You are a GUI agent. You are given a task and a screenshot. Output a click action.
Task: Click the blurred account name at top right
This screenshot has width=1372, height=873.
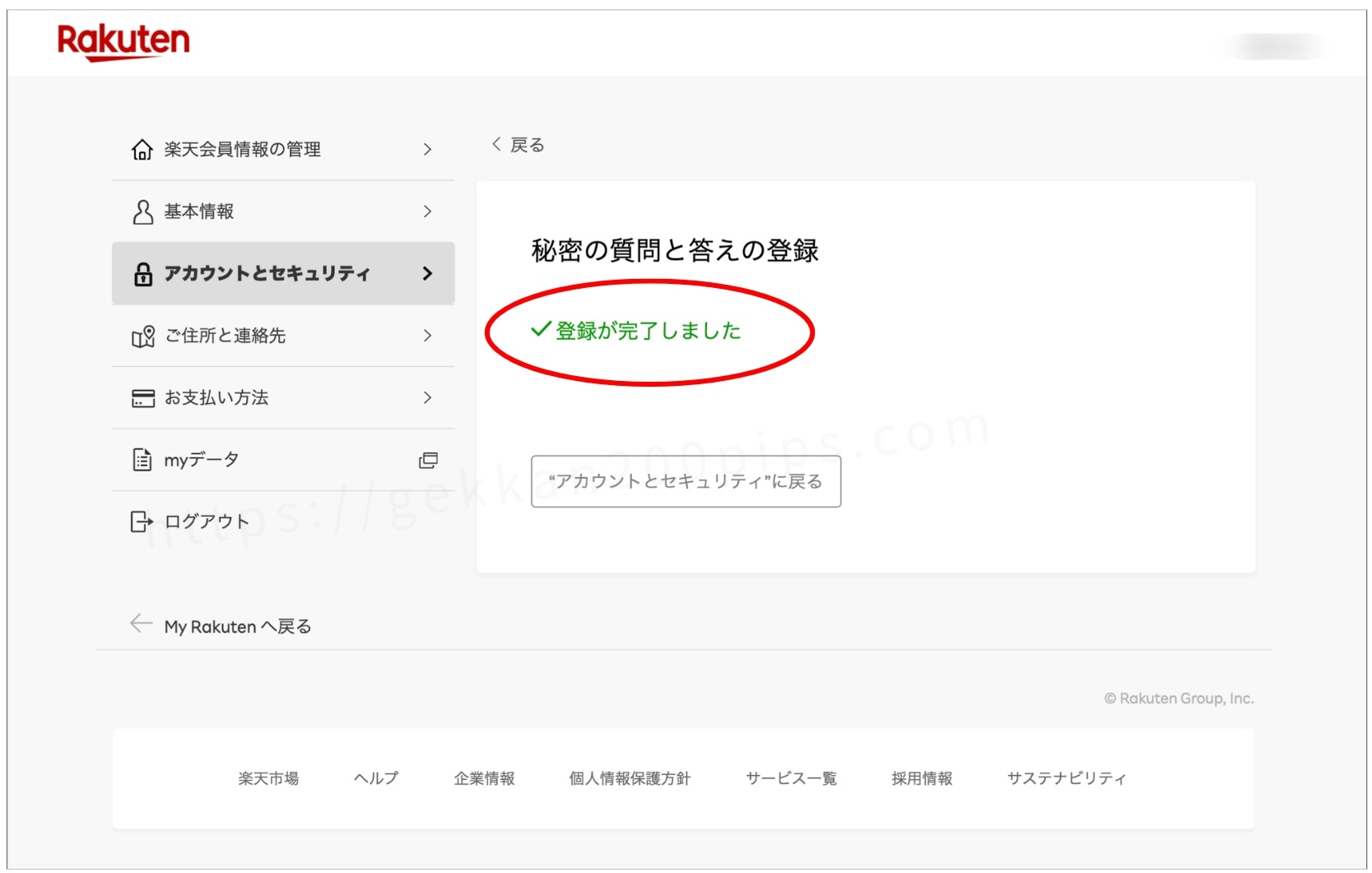(x=1277, y=46)
